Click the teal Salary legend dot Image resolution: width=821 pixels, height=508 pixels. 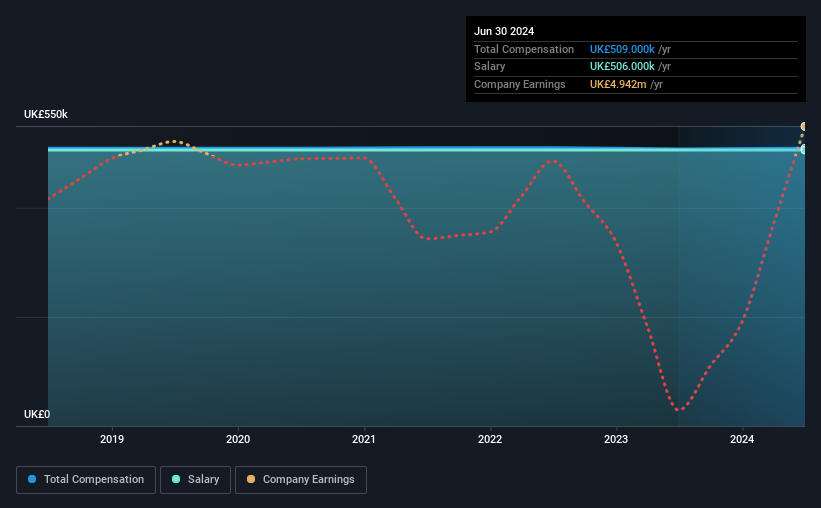tap(176, 479)
